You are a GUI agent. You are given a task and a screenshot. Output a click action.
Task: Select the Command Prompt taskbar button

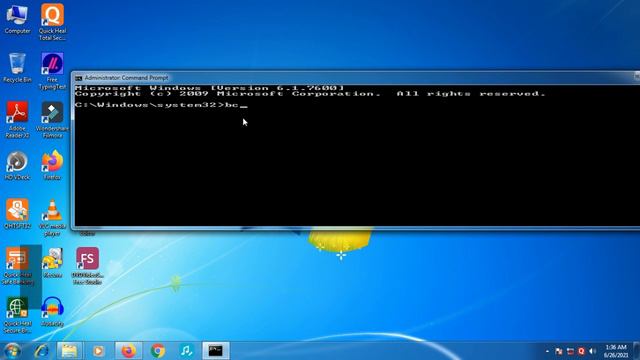click(x=216, y=351)
